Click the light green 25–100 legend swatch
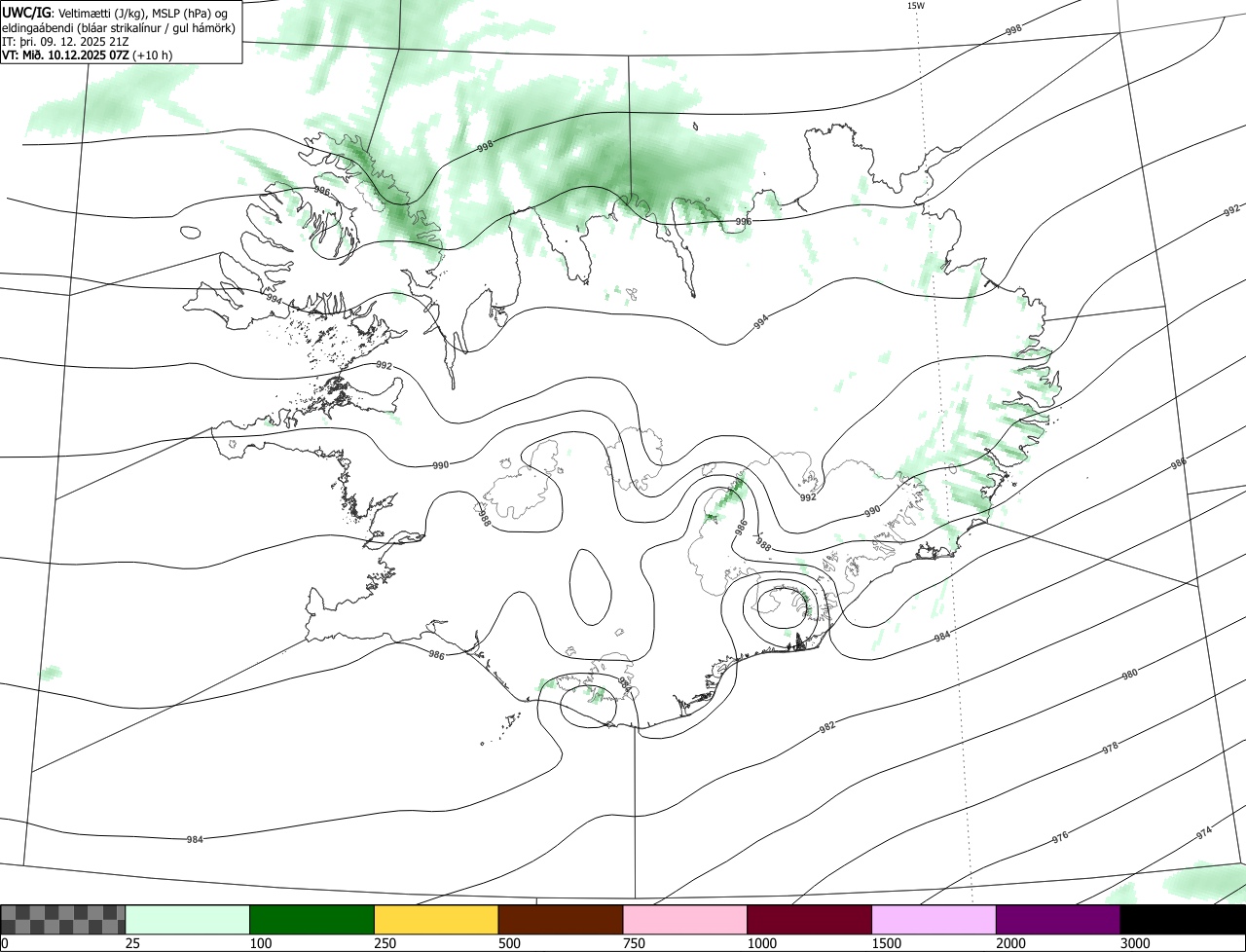1246x952 pixels. tap(188, 920)
